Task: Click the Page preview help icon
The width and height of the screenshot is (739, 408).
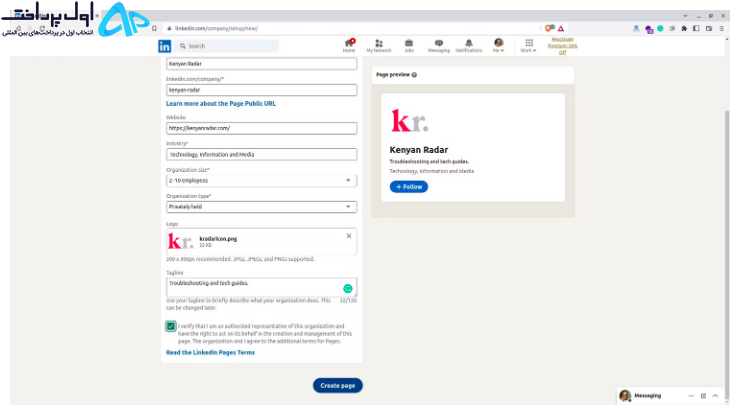Action: point(414,75)
